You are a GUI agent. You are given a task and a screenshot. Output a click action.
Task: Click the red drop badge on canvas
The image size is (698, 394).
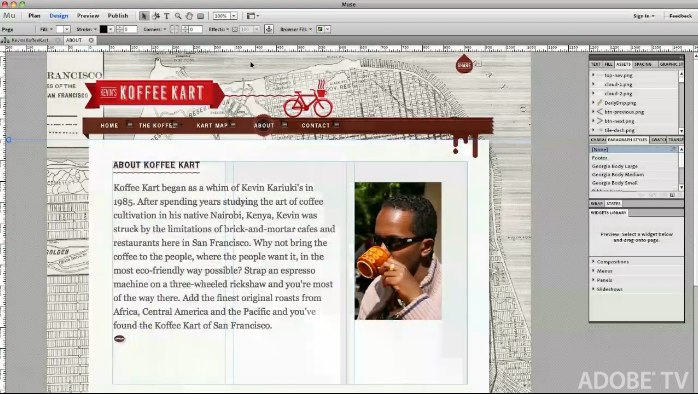[x=464, y=65]
